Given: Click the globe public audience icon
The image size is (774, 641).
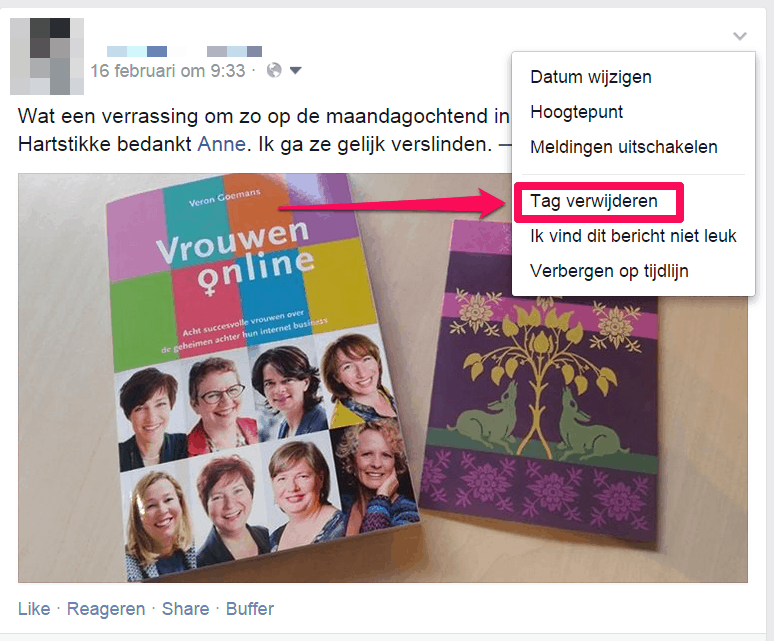Looking at the screenshot, I should 274,71.
